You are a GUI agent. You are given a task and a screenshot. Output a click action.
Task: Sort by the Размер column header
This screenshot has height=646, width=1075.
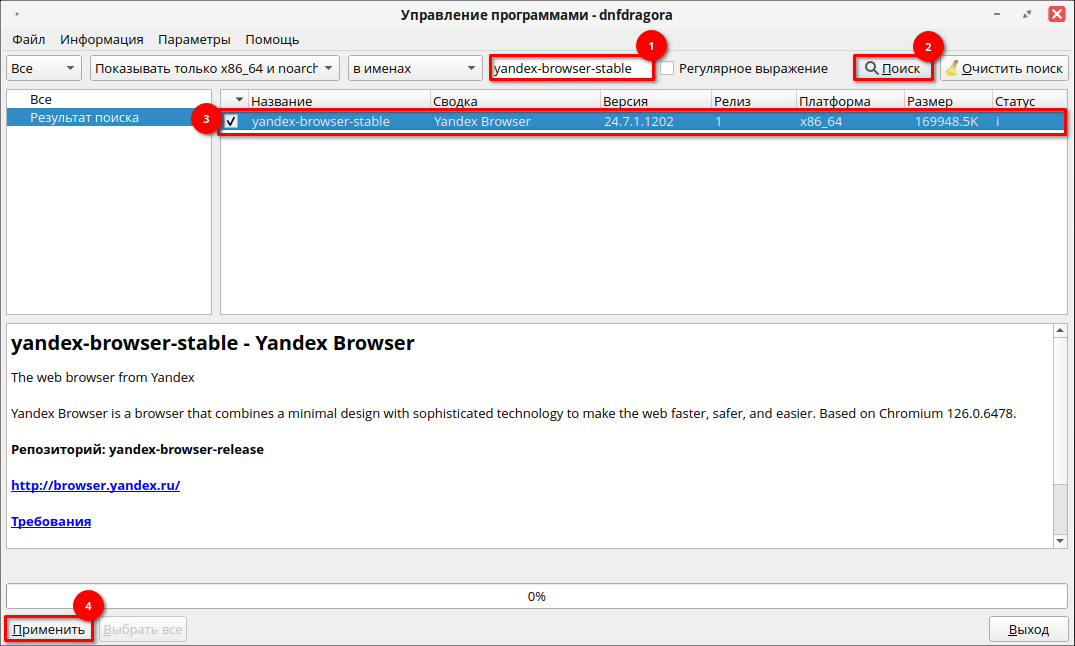coord(947,101)
